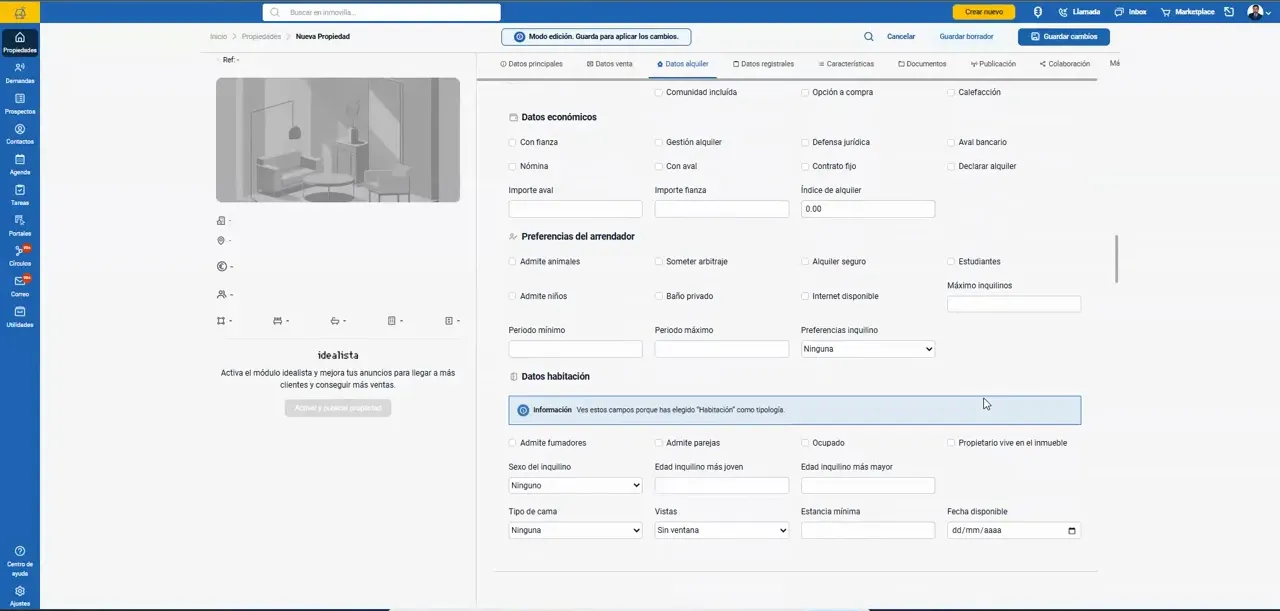The image size is (1280, 611).
Task: Click the Crear nuevo button
Action: [x=984, y=12]
